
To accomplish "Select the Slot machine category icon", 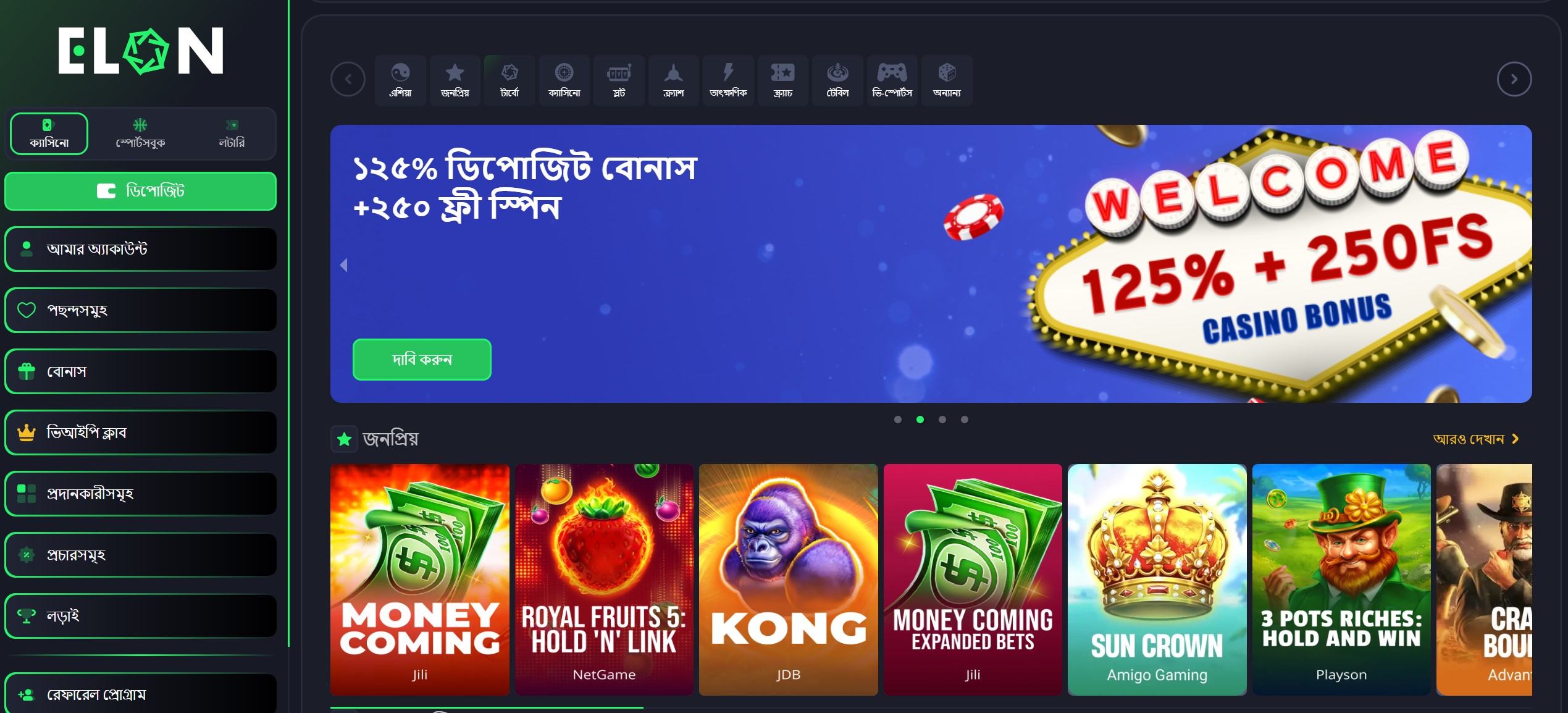I will pos(619,80).
